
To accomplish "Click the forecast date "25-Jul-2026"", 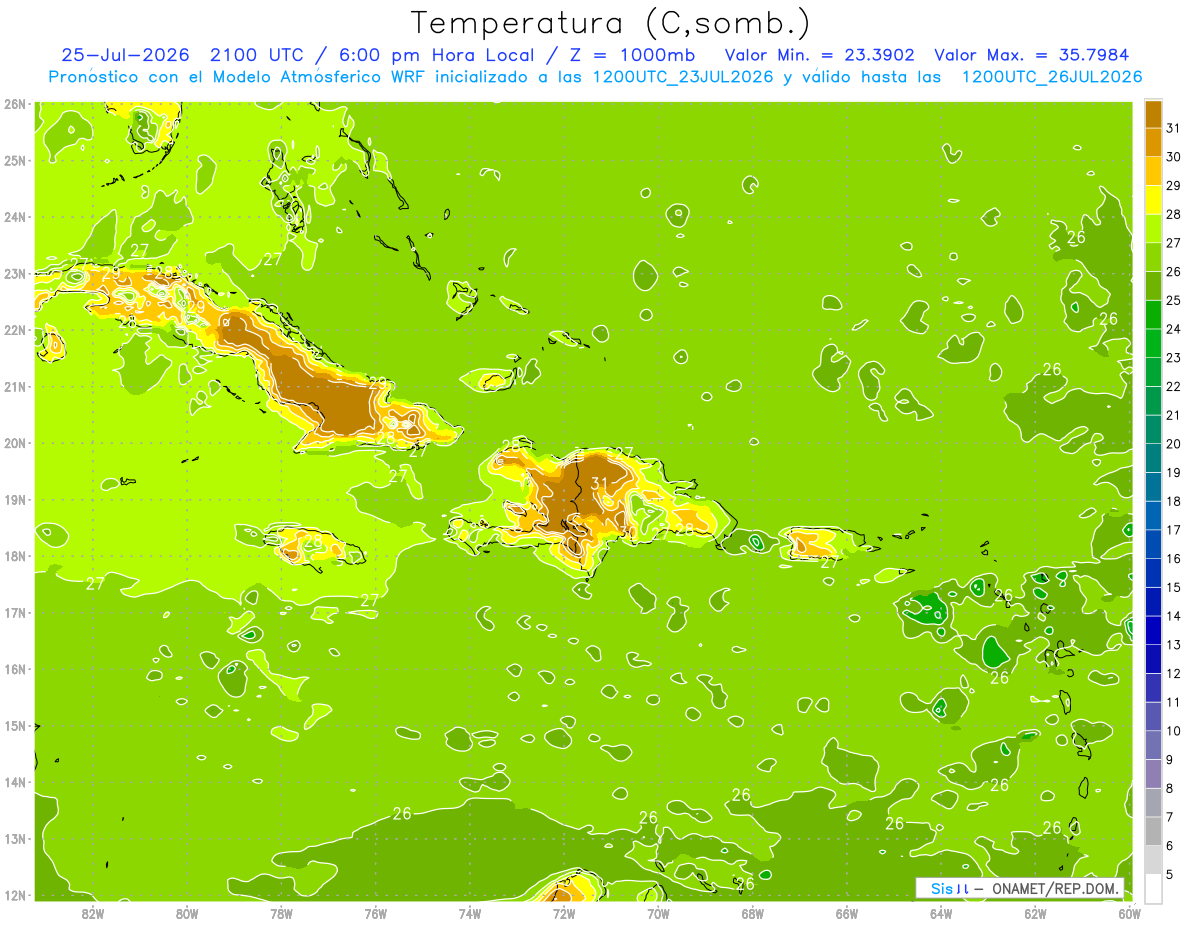I will point(123,55).
